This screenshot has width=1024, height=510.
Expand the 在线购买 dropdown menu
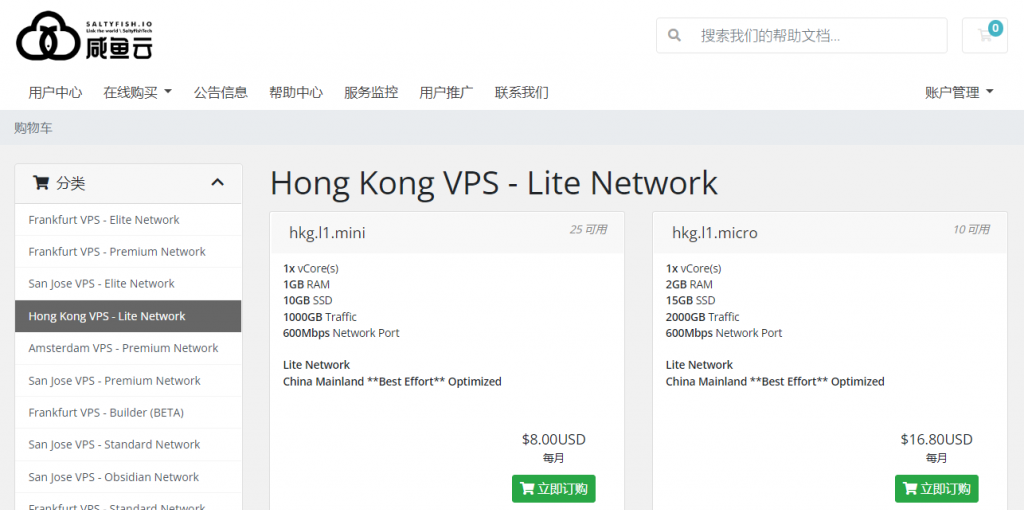click(137, 92)
